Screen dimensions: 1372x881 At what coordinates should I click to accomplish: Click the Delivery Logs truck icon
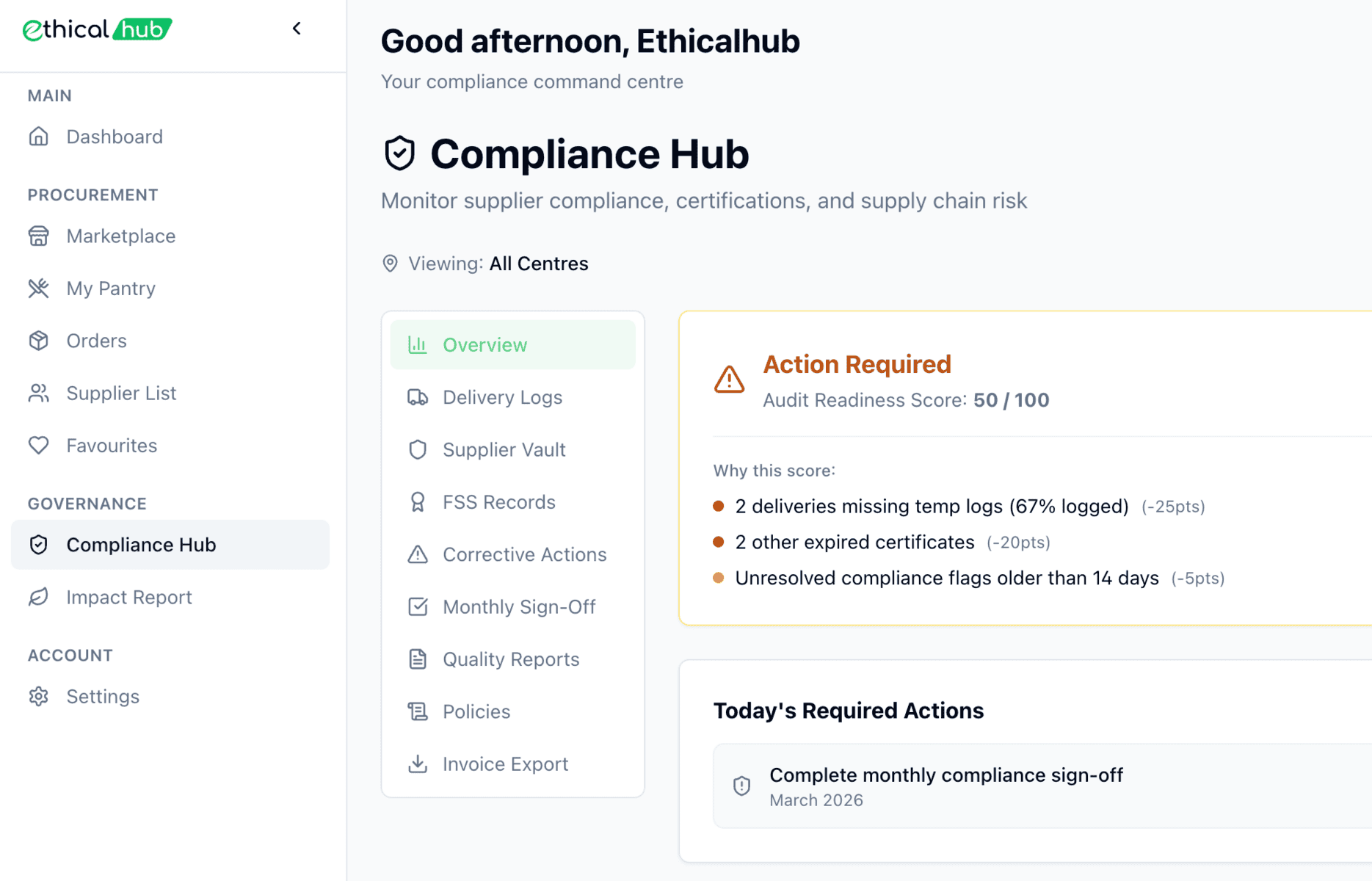point(418,397)
